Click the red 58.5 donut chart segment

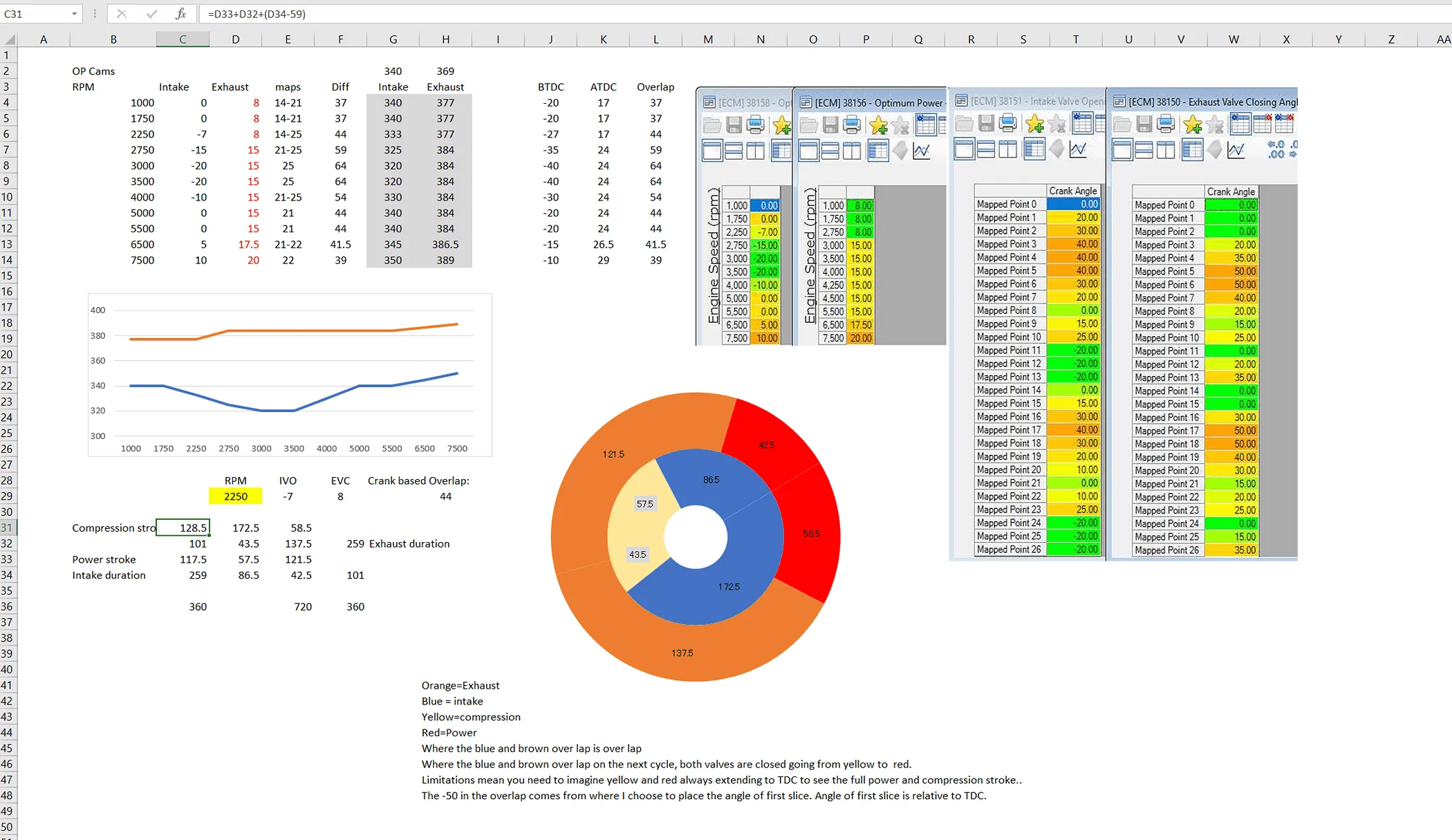[810, 534]
